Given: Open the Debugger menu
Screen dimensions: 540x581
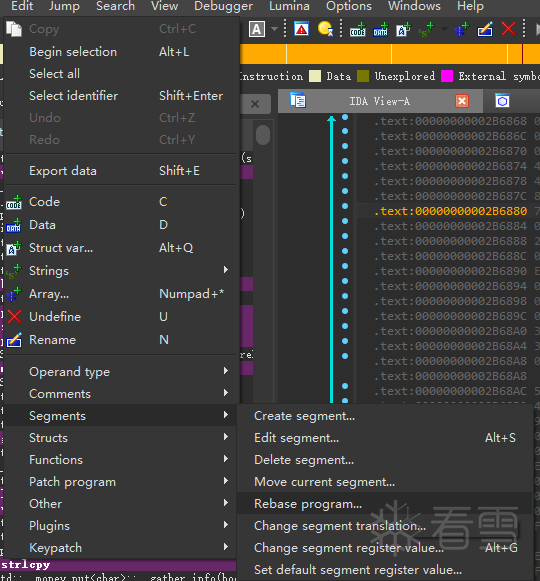Looking at the screenshot, I should pyautogui.click(x=223, y=6).
